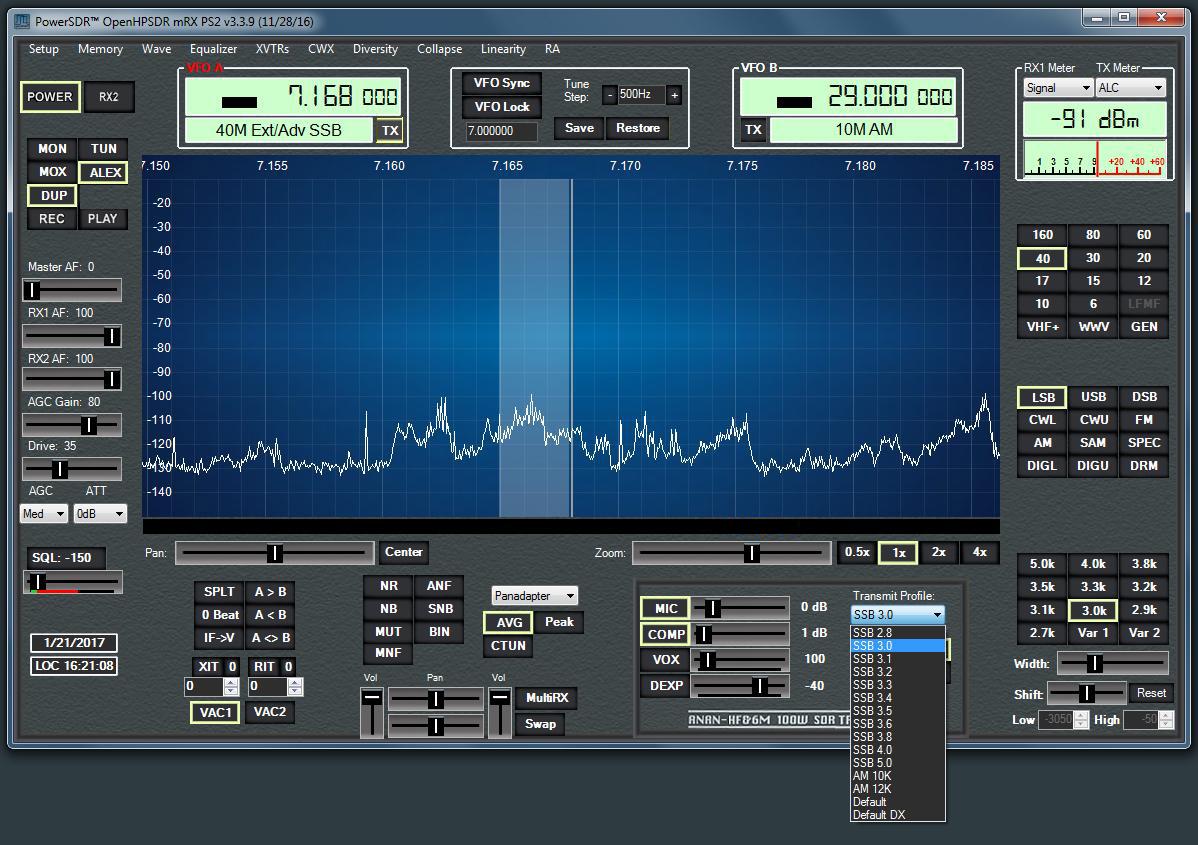Open the AGC mode dropdown
The width and height of the screenshot is (1198, 845).
pyautogui.click(x=44, y=514)
